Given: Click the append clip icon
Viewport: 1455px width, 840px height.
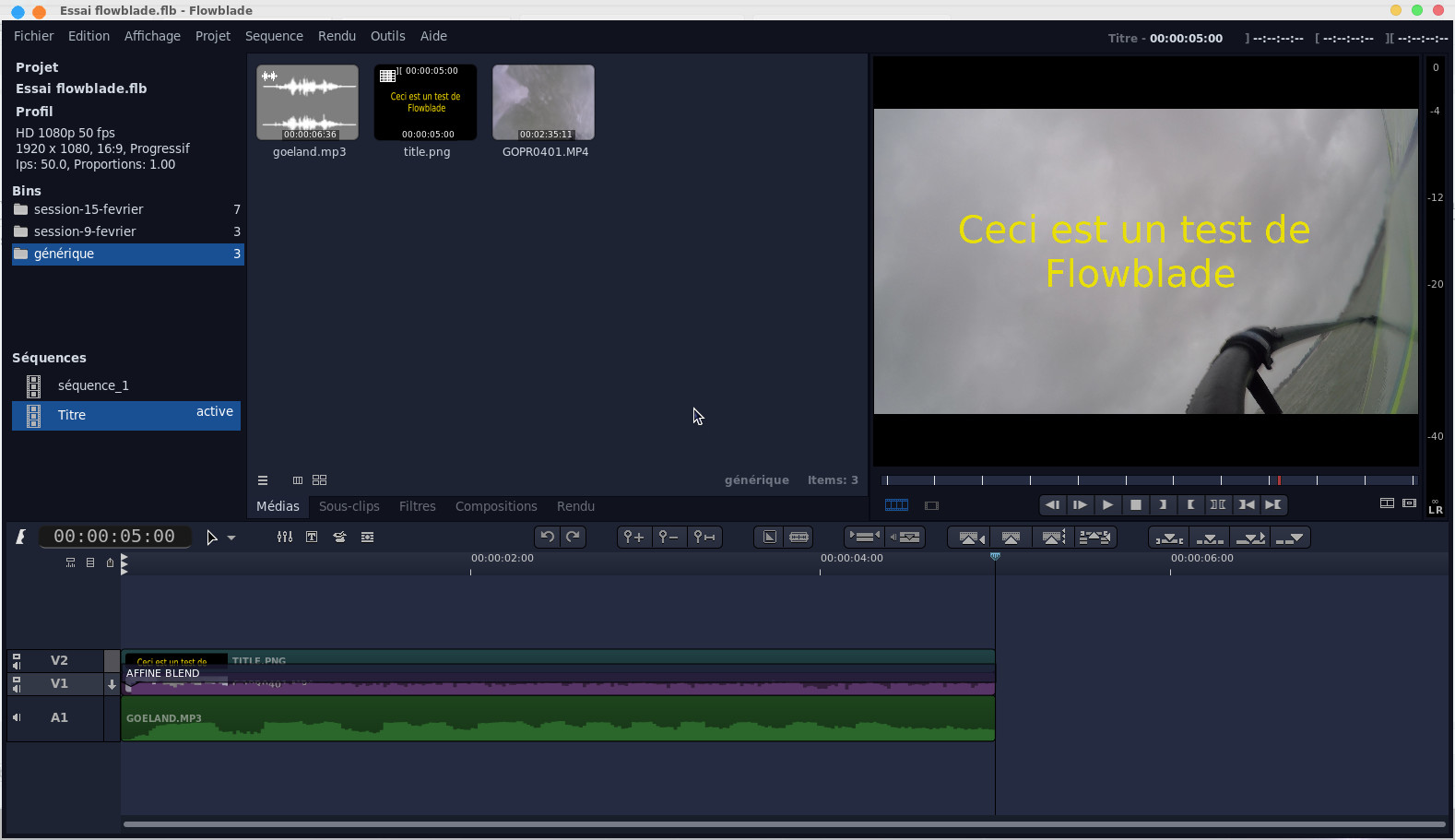Looking at the screenshot, I should 1290,538.
